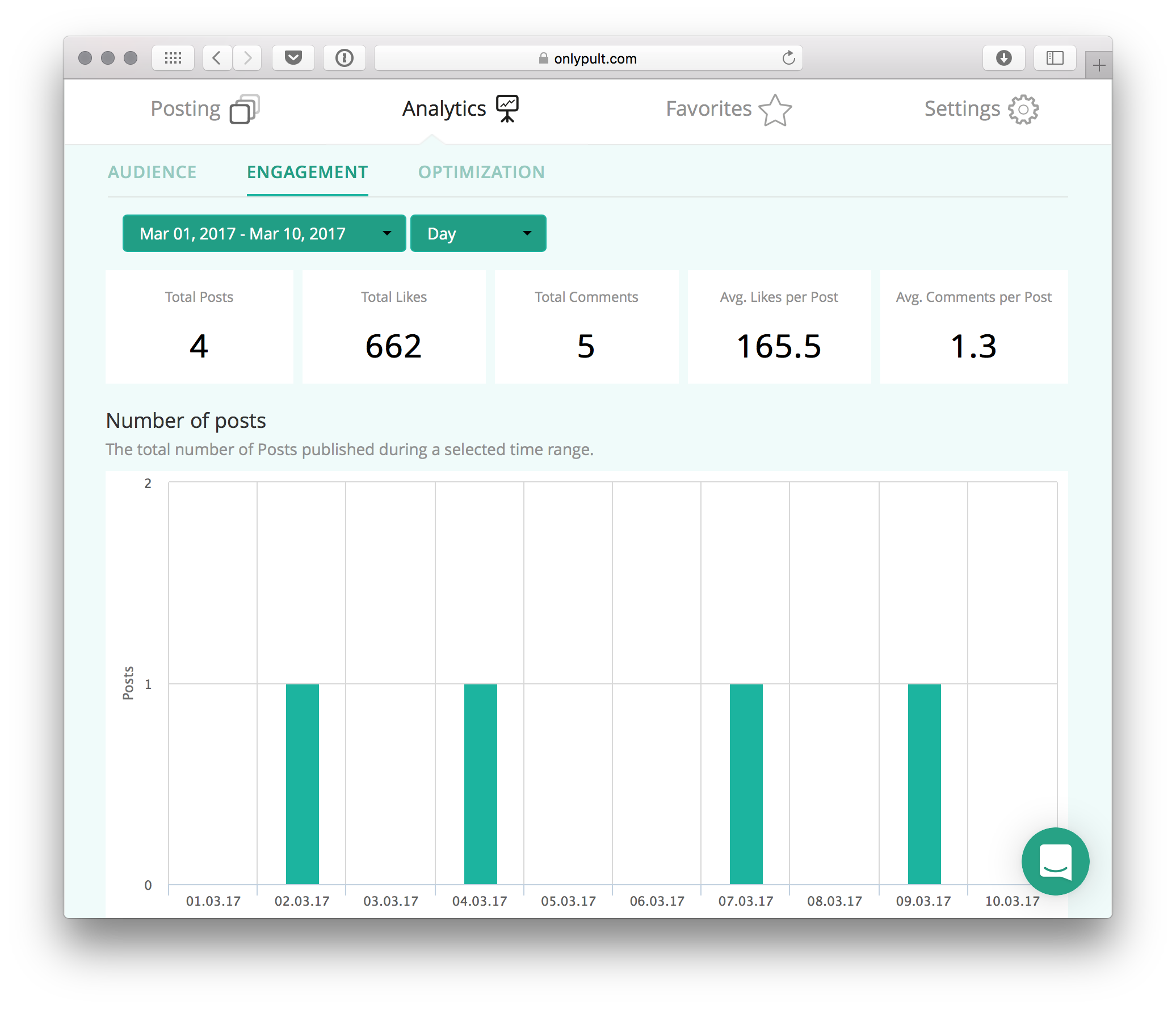Open the Day interval dropdown

(478, 233)
